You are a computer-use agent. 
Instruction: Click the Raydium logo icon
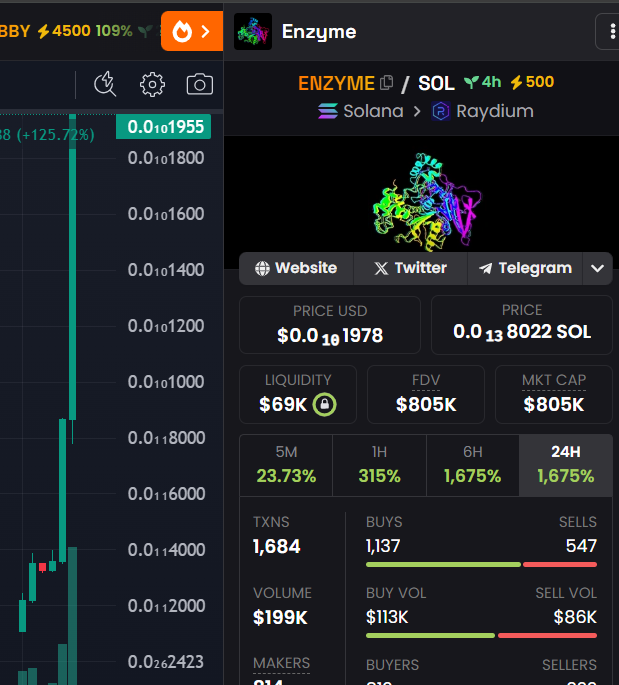[x=441, y=111]
